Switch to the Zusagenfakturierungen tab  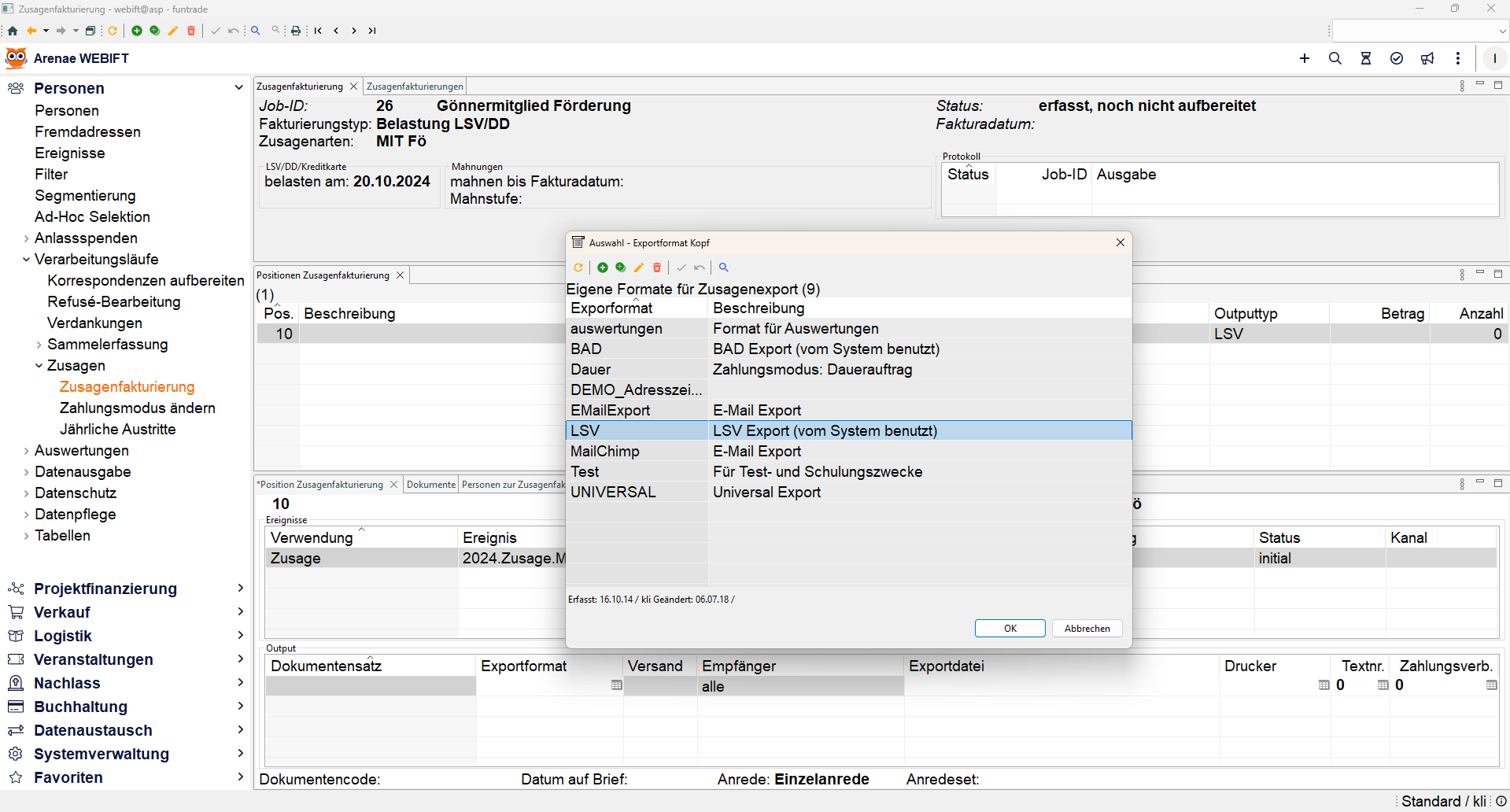point(415,87)
